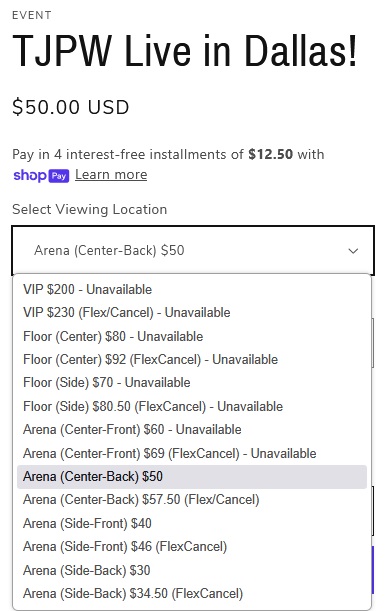
Task: Choose VIP $230 (Flex/Cancel) option
Action: [192, 313]
